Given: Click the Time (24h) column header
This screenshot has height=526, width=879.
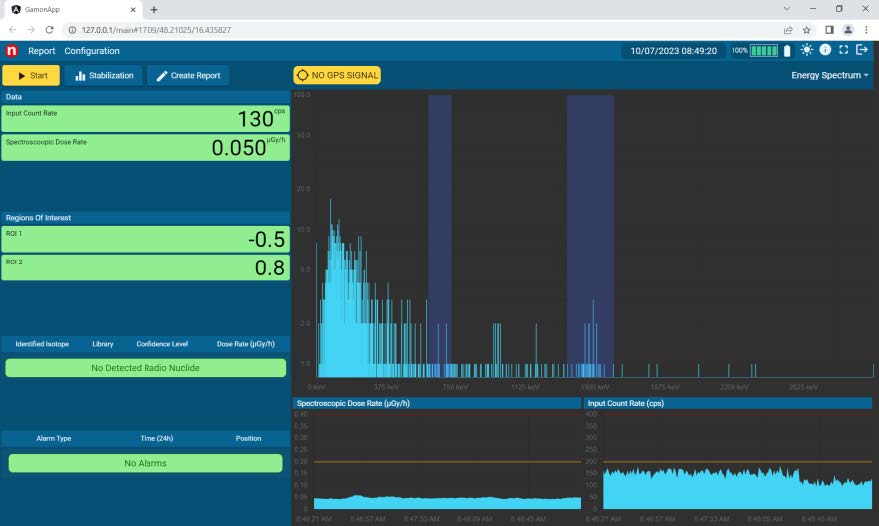Looking at the screenshot, I should coord(157,439).
